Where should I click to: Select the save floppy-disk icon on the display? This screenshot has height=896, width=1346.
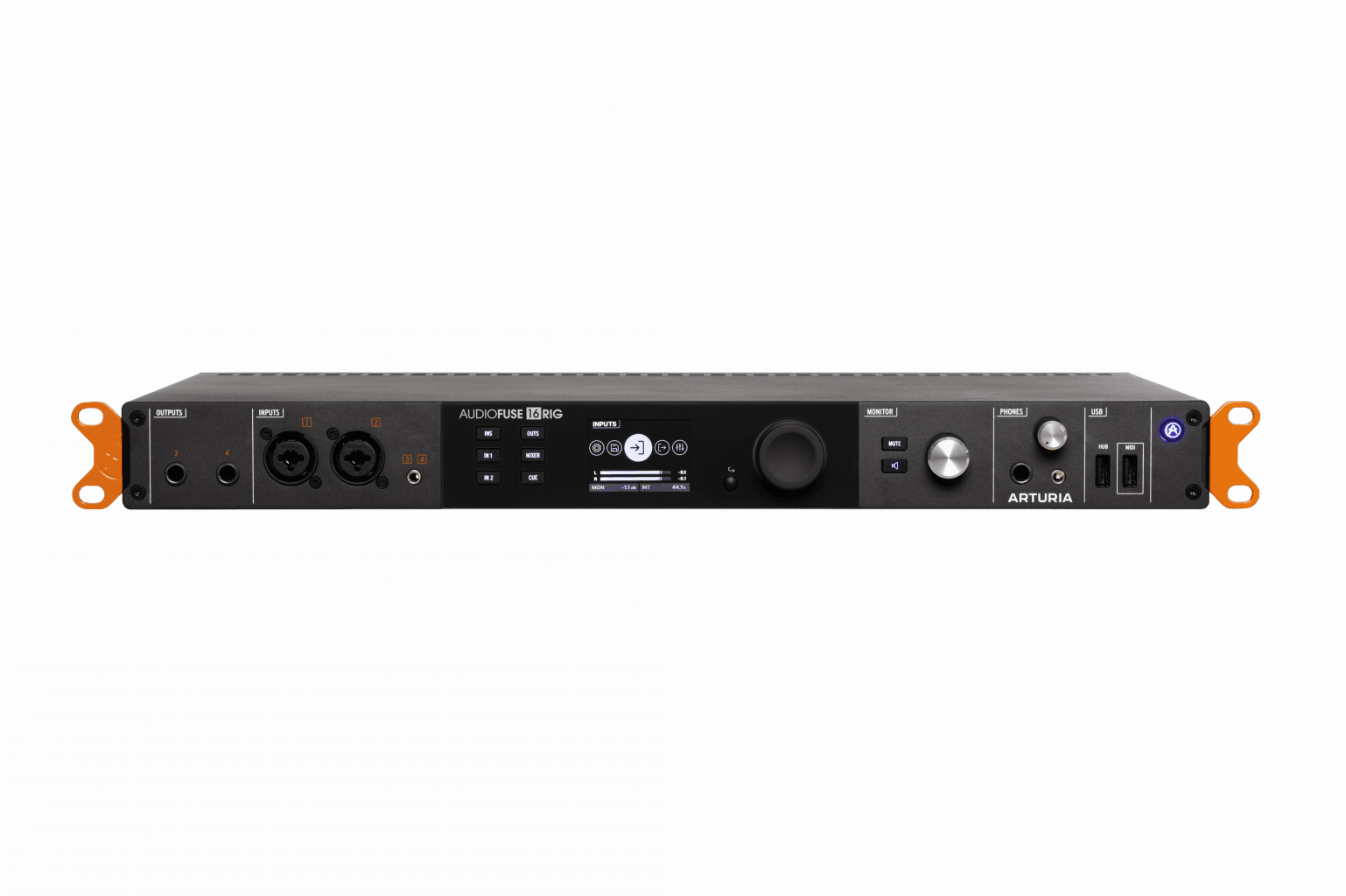pyautogui.click(x=614, y=448)
